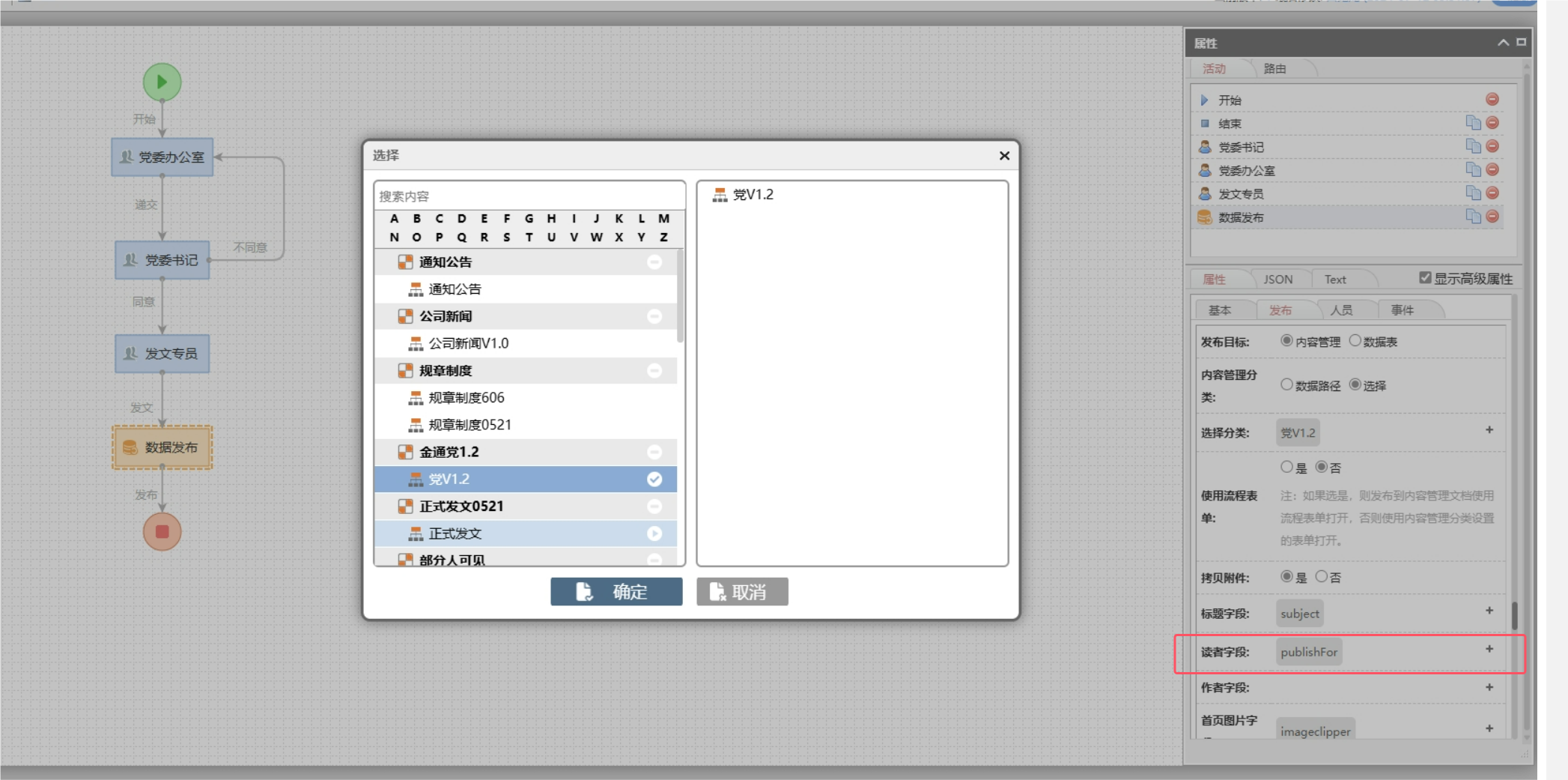Open the 事件 sub-tab

click(x=1403, y=310)
